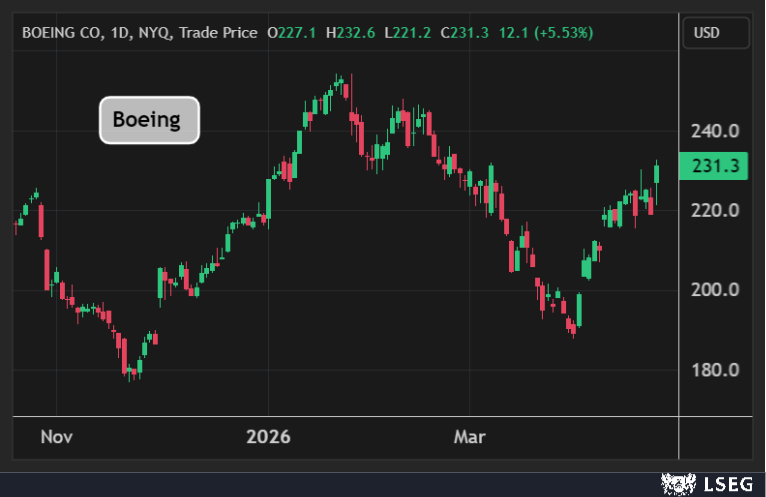This screenshot has width=766, height=497.
Task: Click the BOEING CO symbol name
Action: (x=59, y=33)
